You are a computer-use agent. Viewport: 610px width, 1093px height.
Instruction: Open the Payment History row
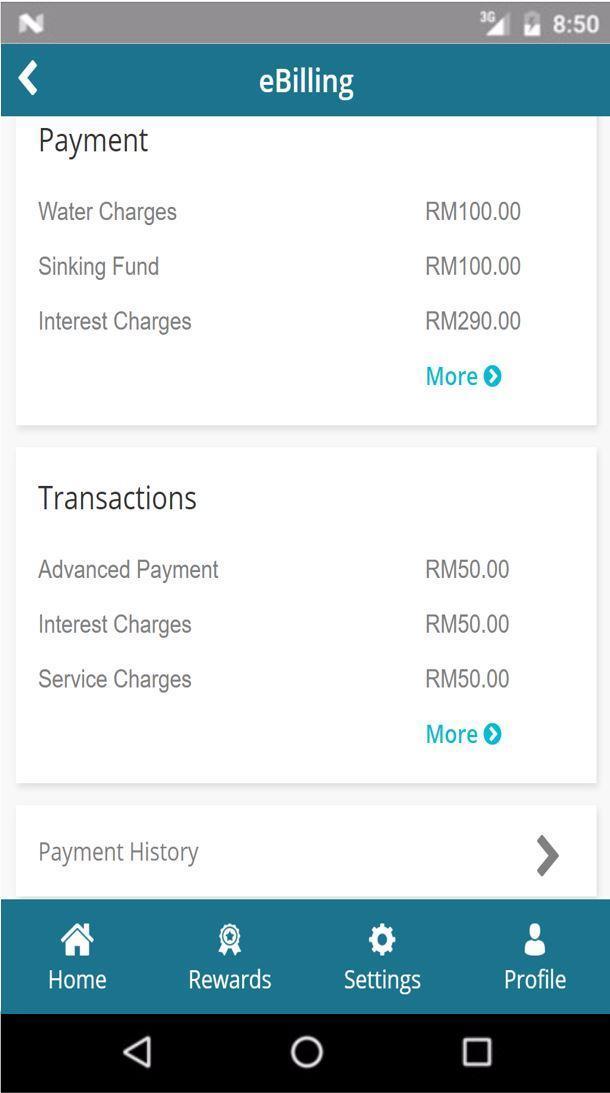point(119,852)
